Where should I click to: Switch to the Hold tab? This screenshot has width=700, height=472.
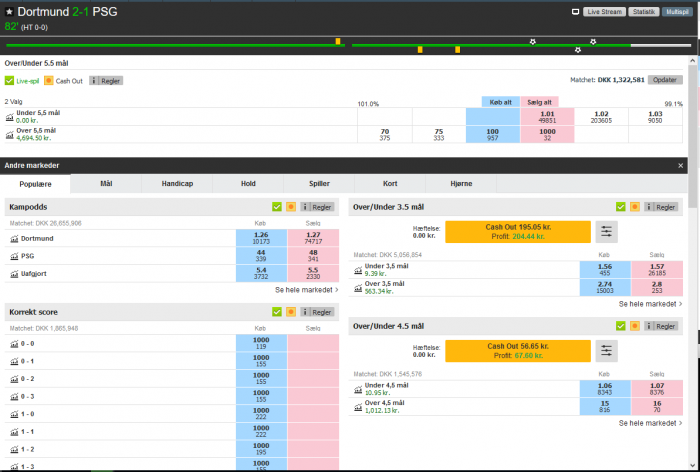(x=248, y=184)
